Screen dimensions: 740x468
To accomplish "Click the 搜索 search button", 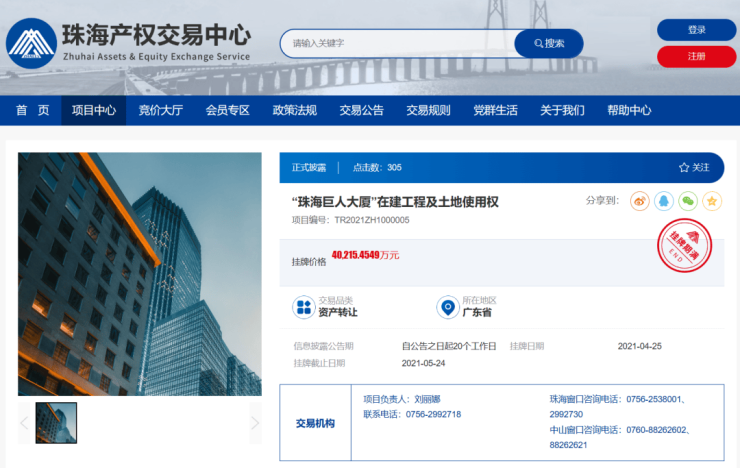I will click(549, 43).
